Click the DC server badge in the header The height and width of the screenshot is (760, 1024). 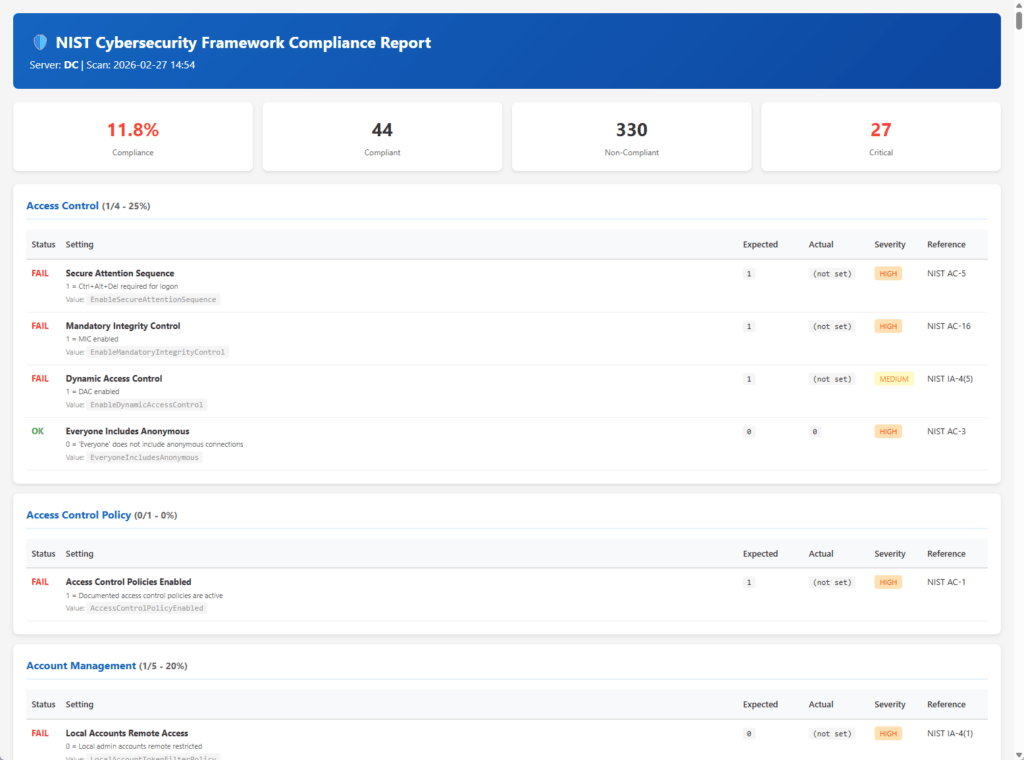coord(70,65)
